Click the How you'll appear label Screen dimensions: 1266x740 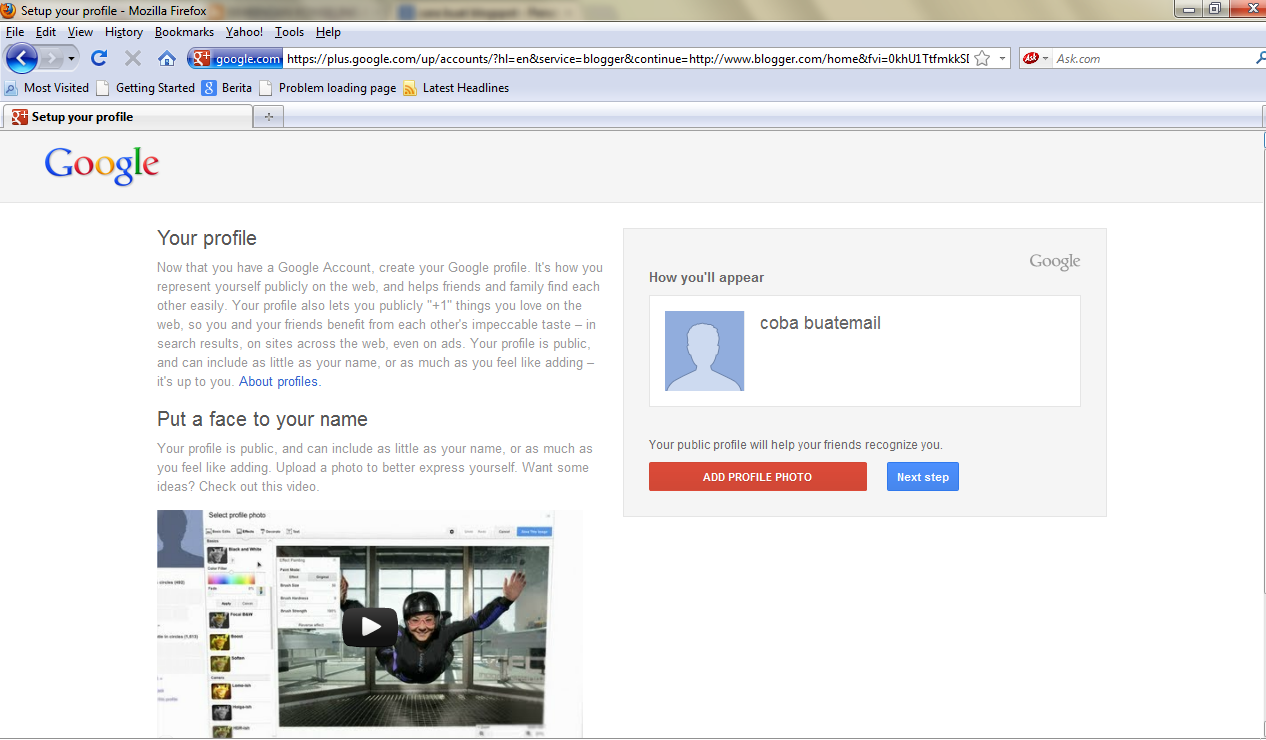coord(706,277)
